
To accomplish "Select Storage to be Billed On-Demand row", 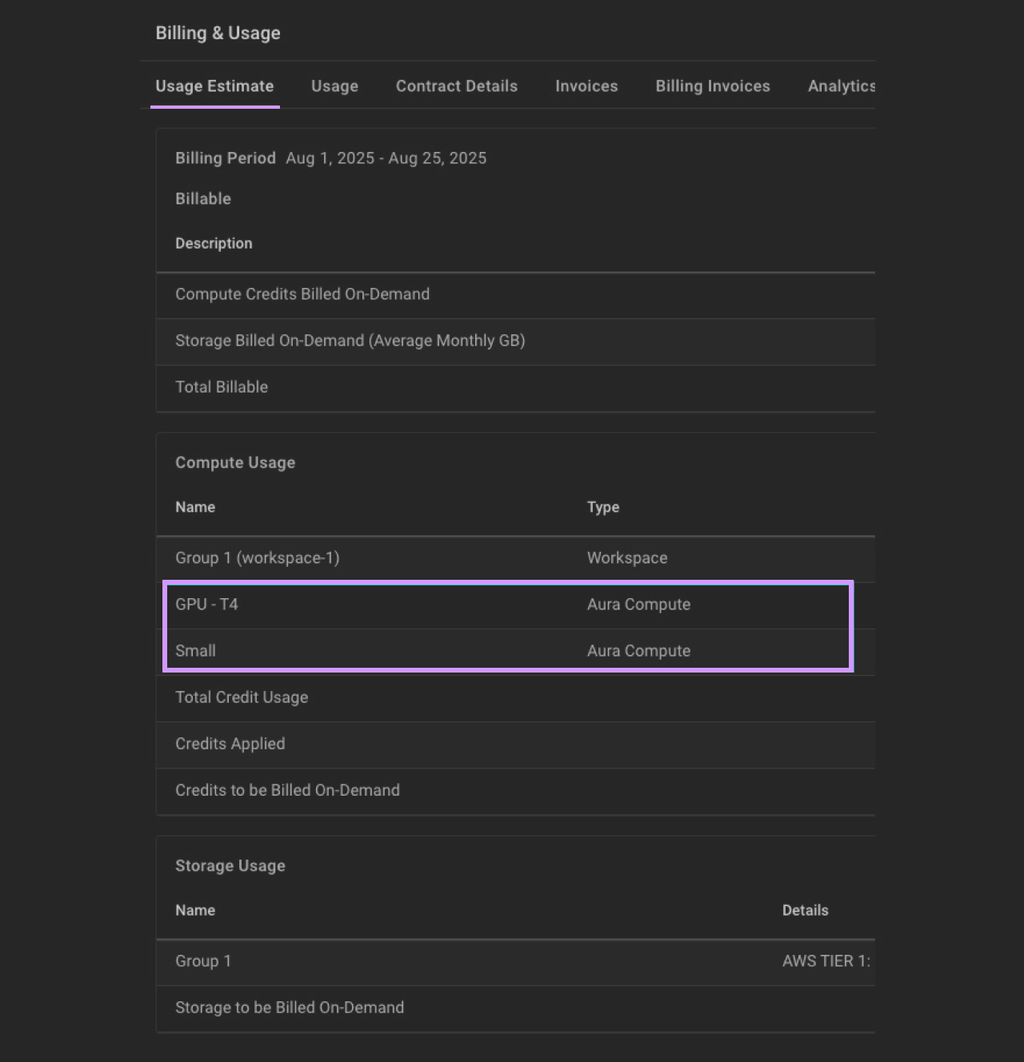I will (290, 1007).
